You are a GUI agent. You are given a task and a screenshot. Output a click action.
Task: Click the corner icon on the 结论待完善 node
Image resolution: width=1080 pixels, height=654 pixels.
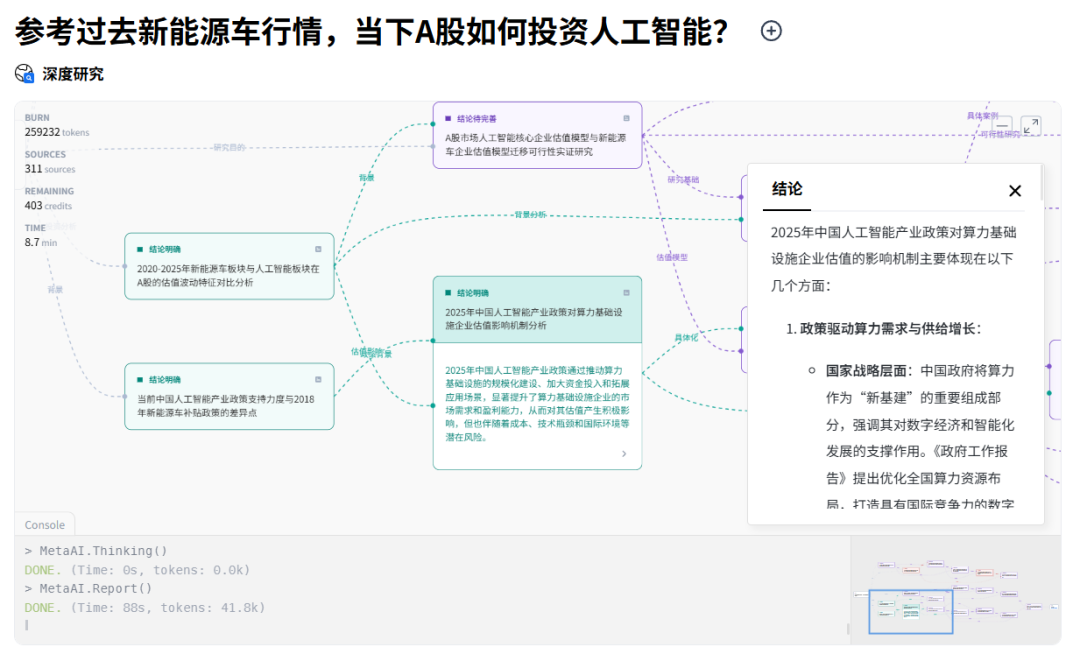(626, 118)
